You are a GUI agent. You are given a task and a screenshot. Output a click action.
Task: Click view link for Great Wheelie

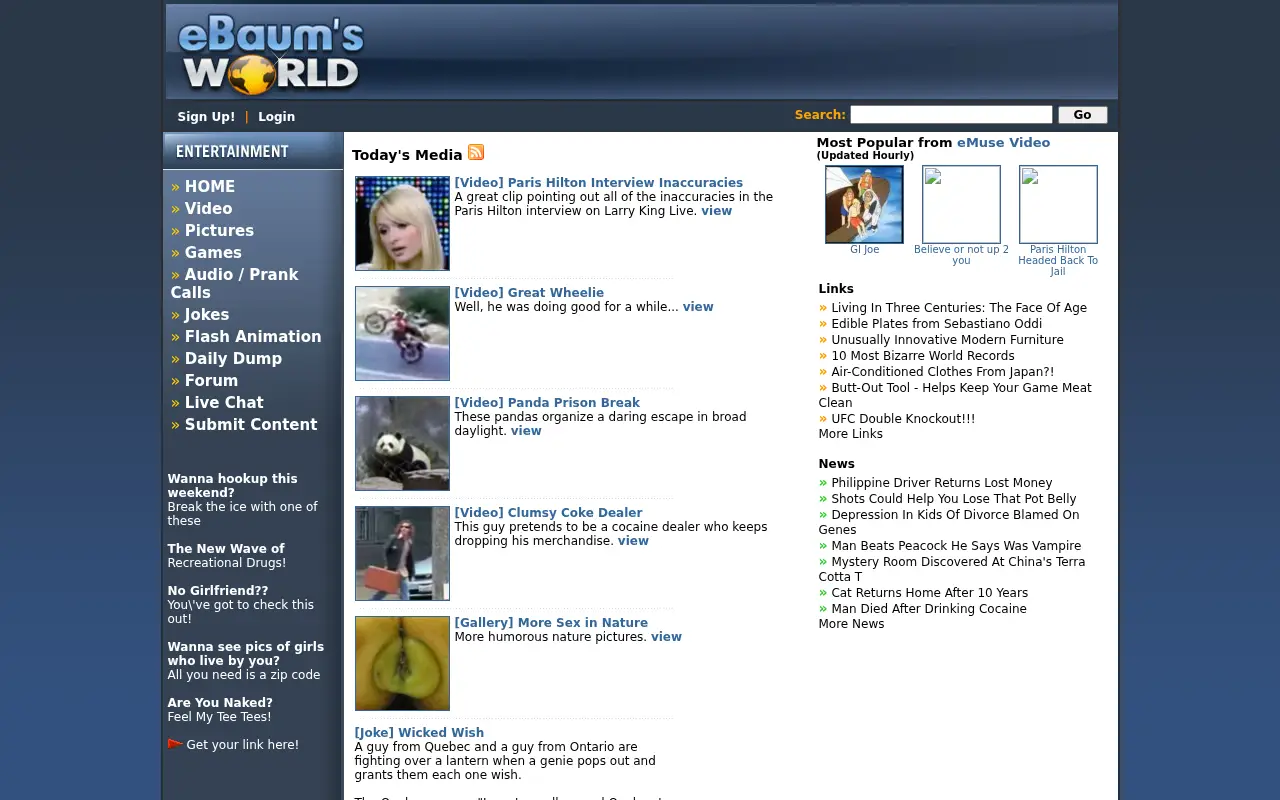[698, 307]
